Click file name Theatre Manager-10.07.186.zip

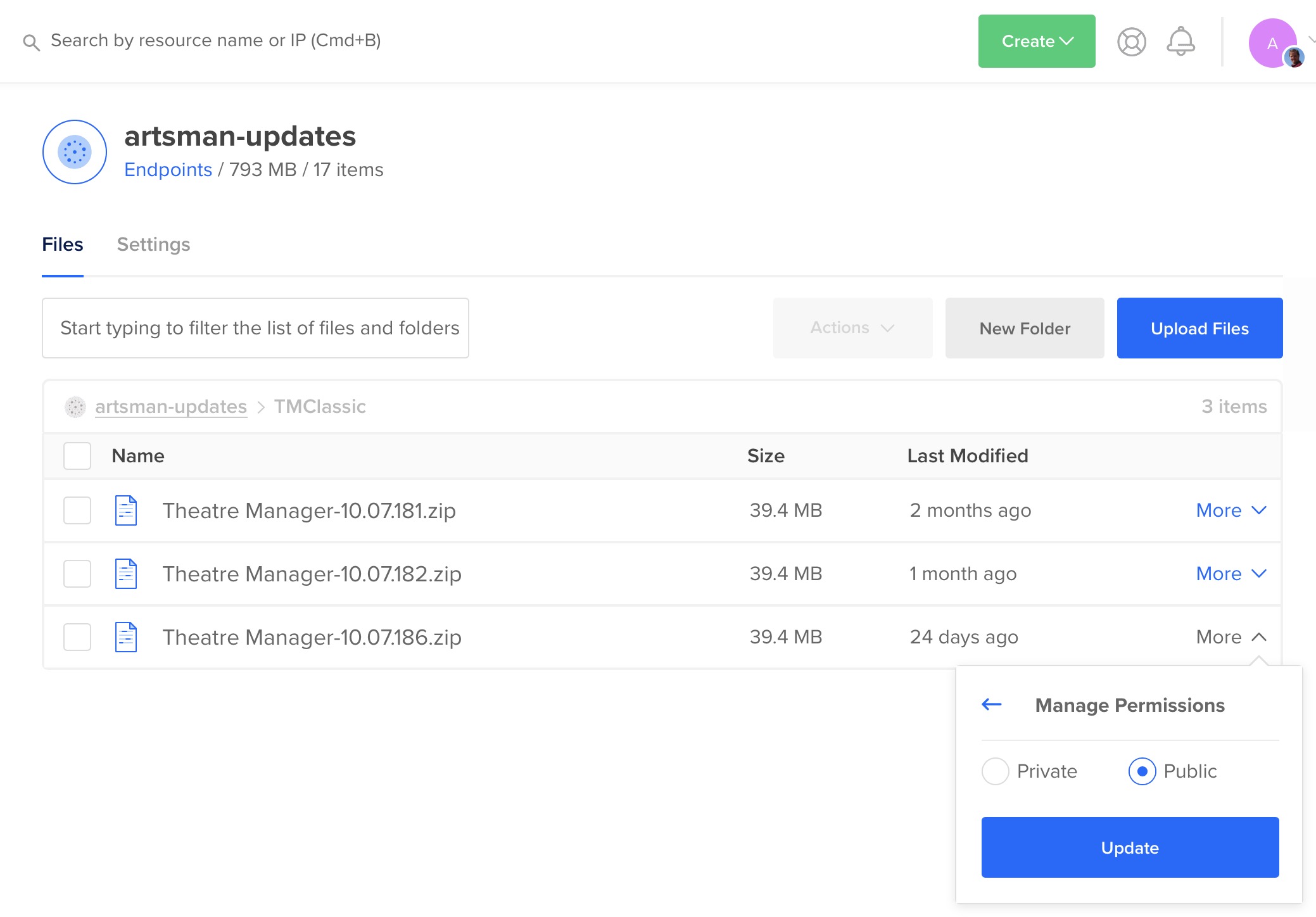point(312,637)
